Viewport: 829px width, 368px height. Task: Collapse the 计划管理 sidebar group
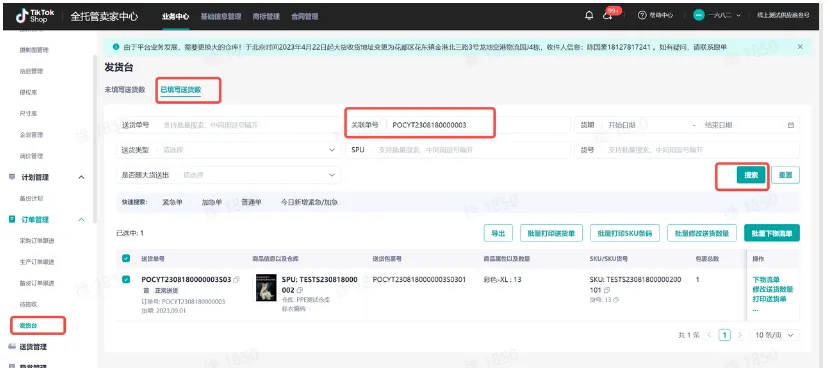click(81, 177)
